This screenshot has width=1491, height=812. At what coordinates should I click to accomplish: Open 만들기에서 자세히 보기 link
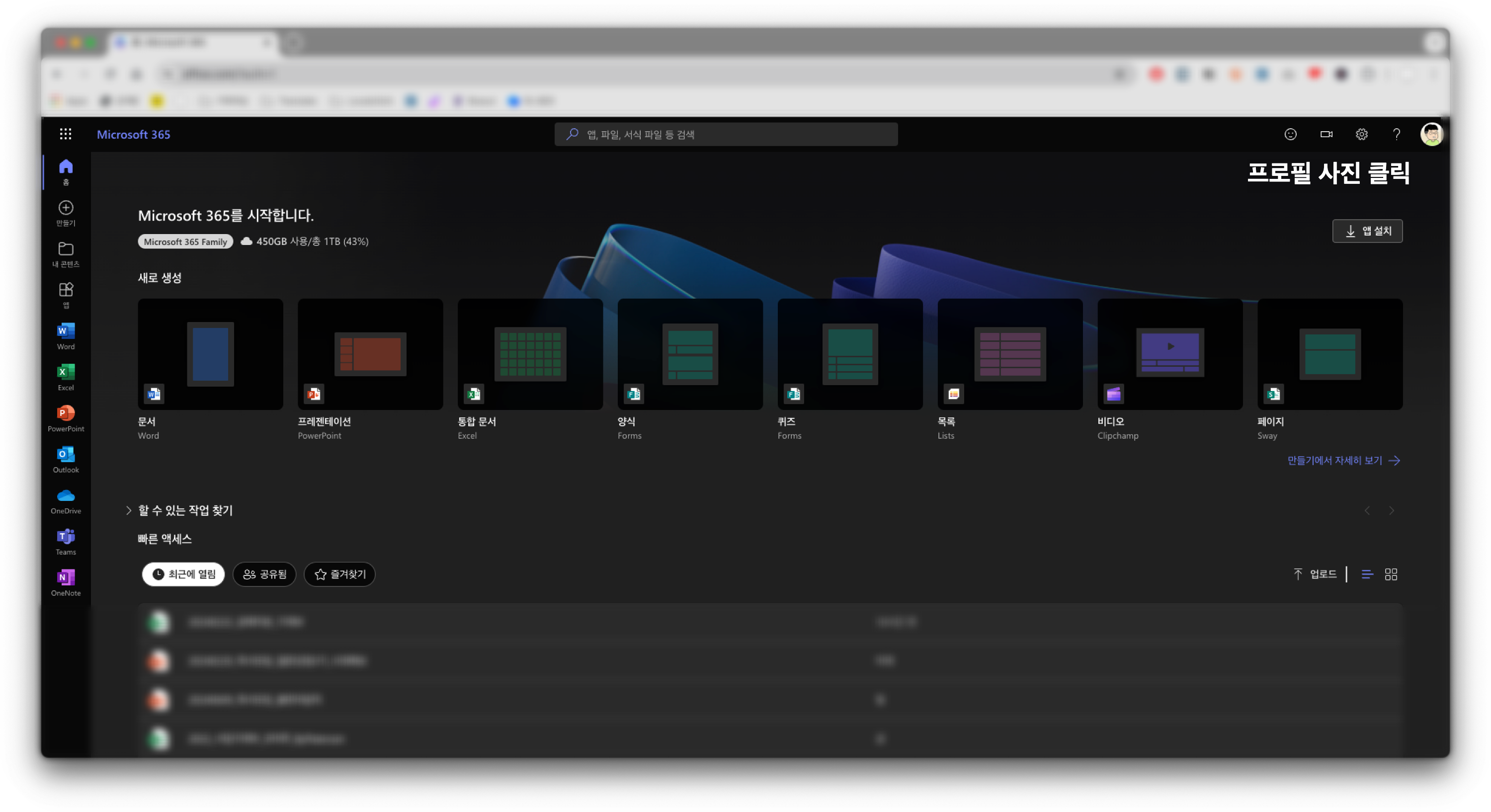pyautogui.click(x=1343, y=460)
